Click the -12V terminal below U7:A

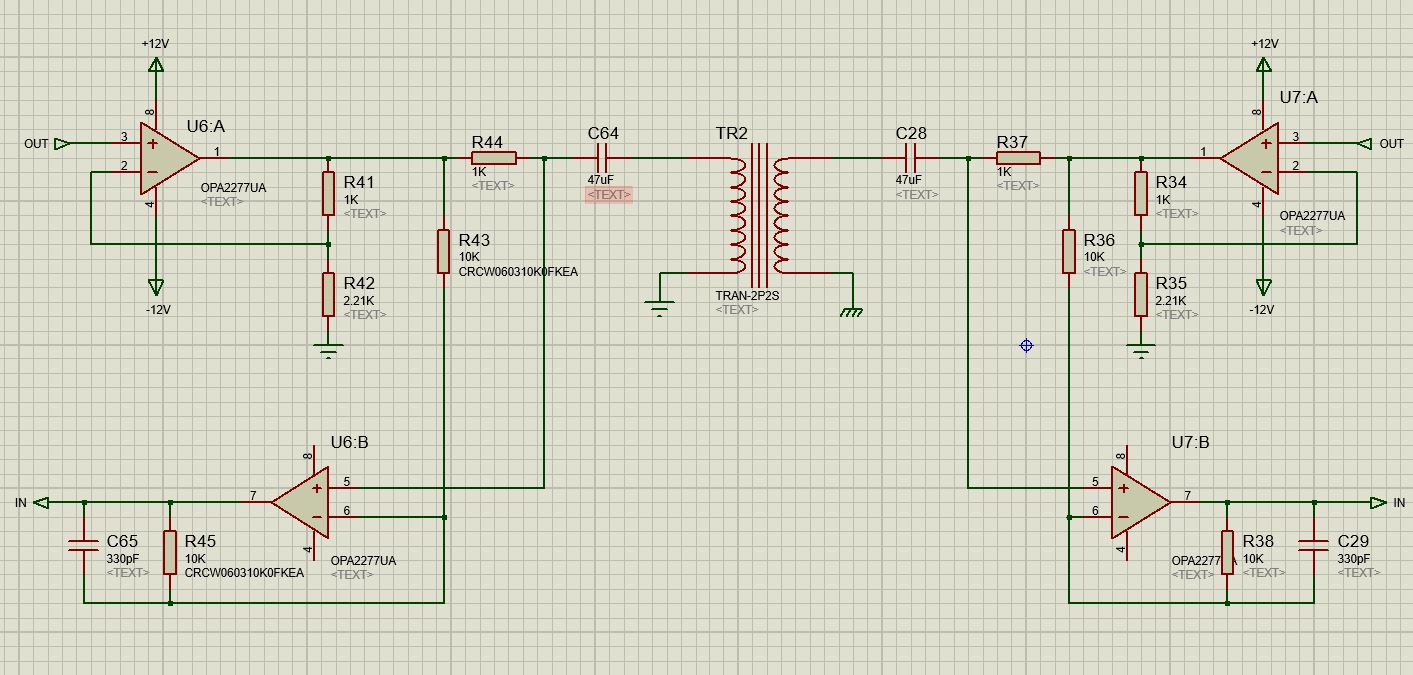[1263, 289]
